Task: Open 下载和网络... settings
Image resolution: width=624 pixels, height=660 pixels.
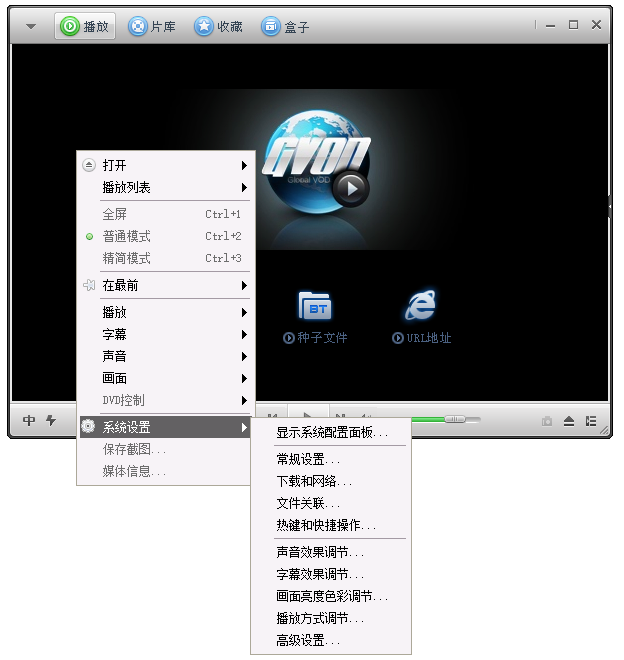Action: (331, 481)
